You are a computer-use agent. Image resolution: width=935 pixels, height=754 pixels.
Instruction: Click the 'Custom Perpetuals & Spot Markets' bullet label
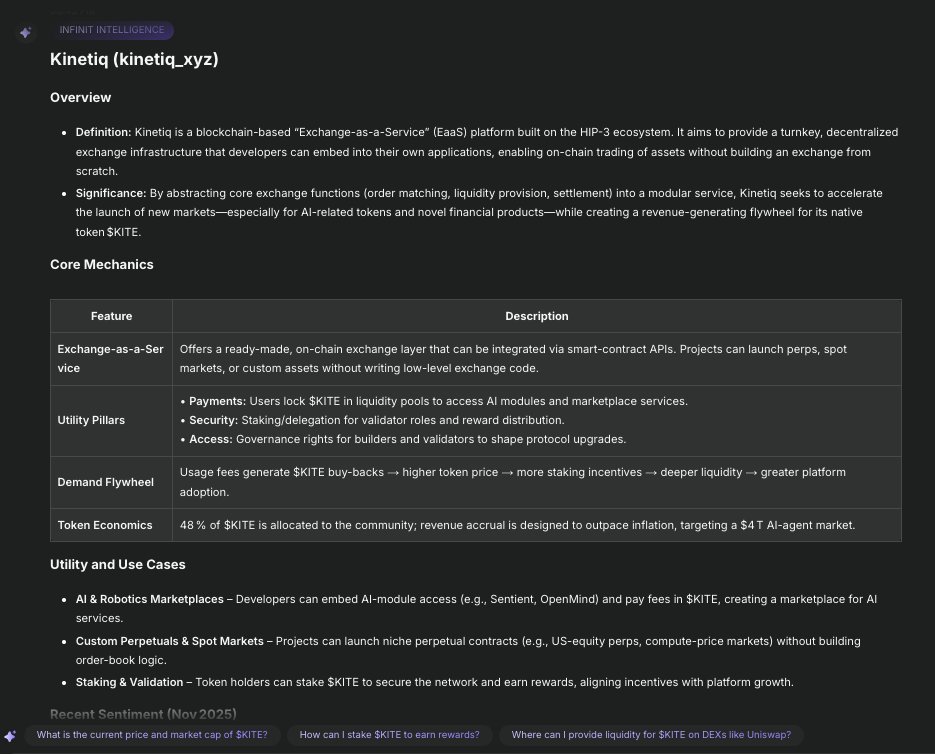coord(170,641)
